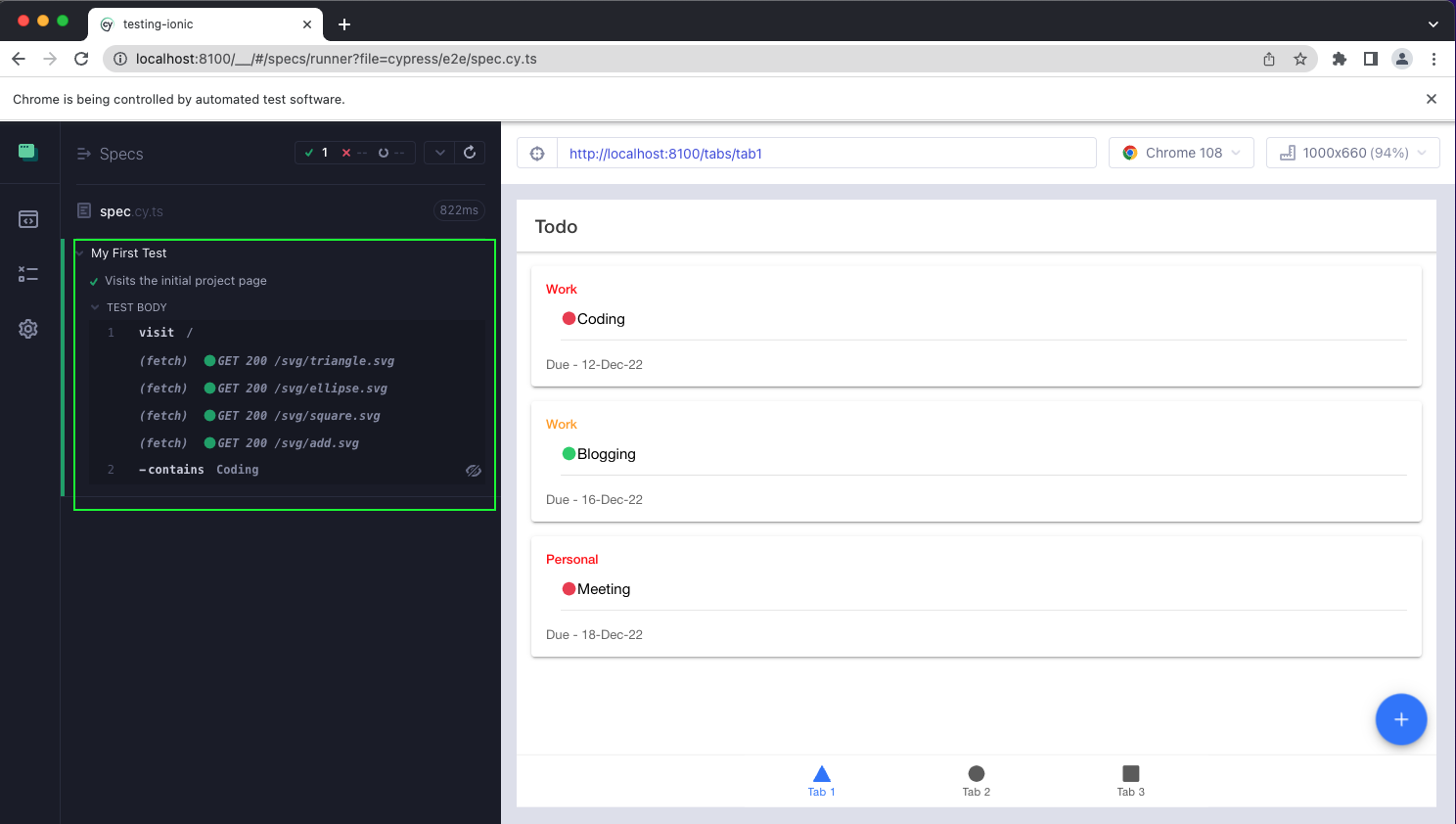The width and height of the screenshot is (1456, 824).
Task: Rerun all tests with the reload icon
Action: (470, 153)
